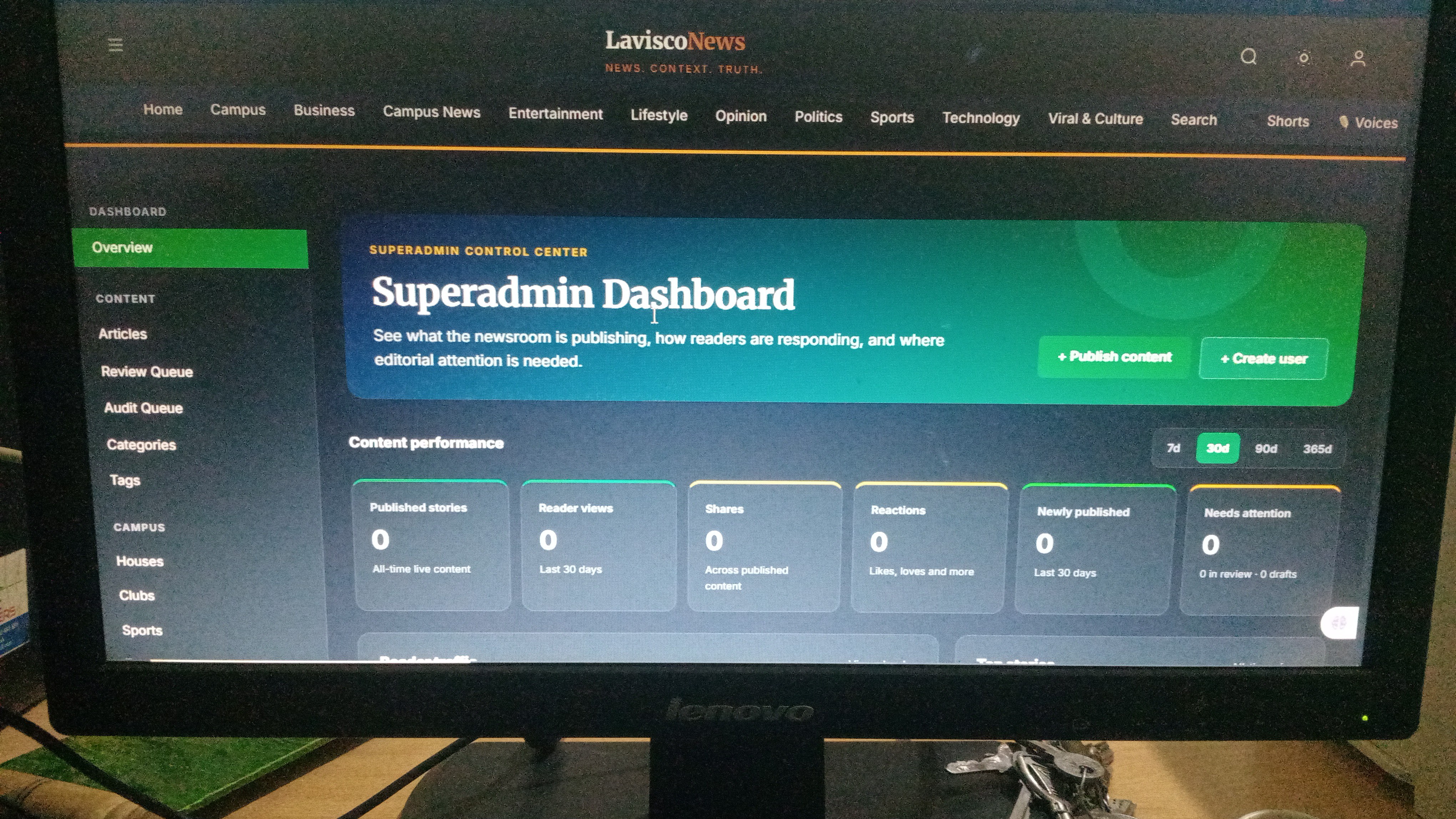Click the search magnifier icon

(1249, 56)
